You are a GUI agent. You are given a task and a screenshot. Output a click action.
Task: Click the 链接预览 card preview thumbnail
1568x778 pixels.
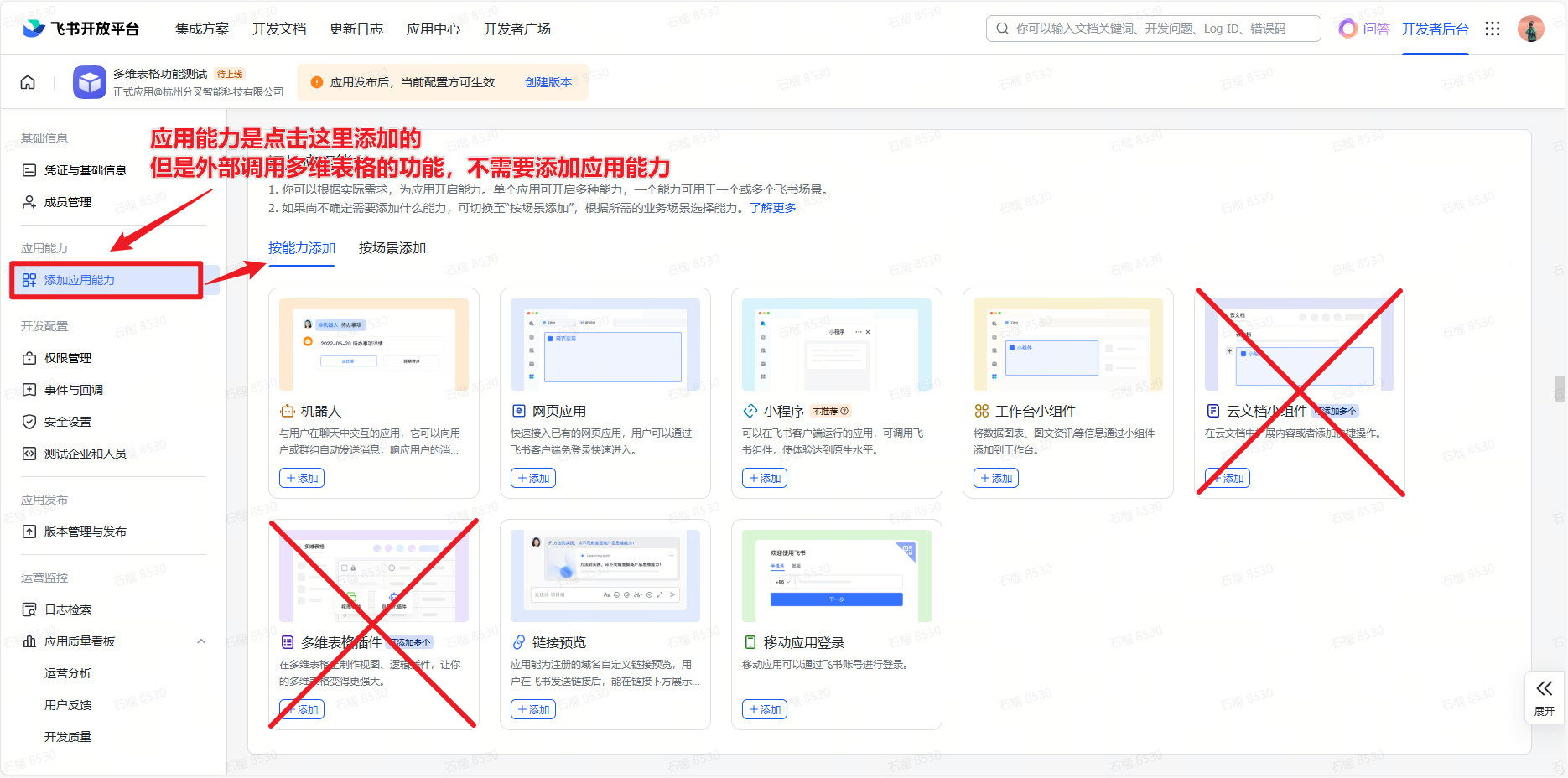[x=605, y=575]
